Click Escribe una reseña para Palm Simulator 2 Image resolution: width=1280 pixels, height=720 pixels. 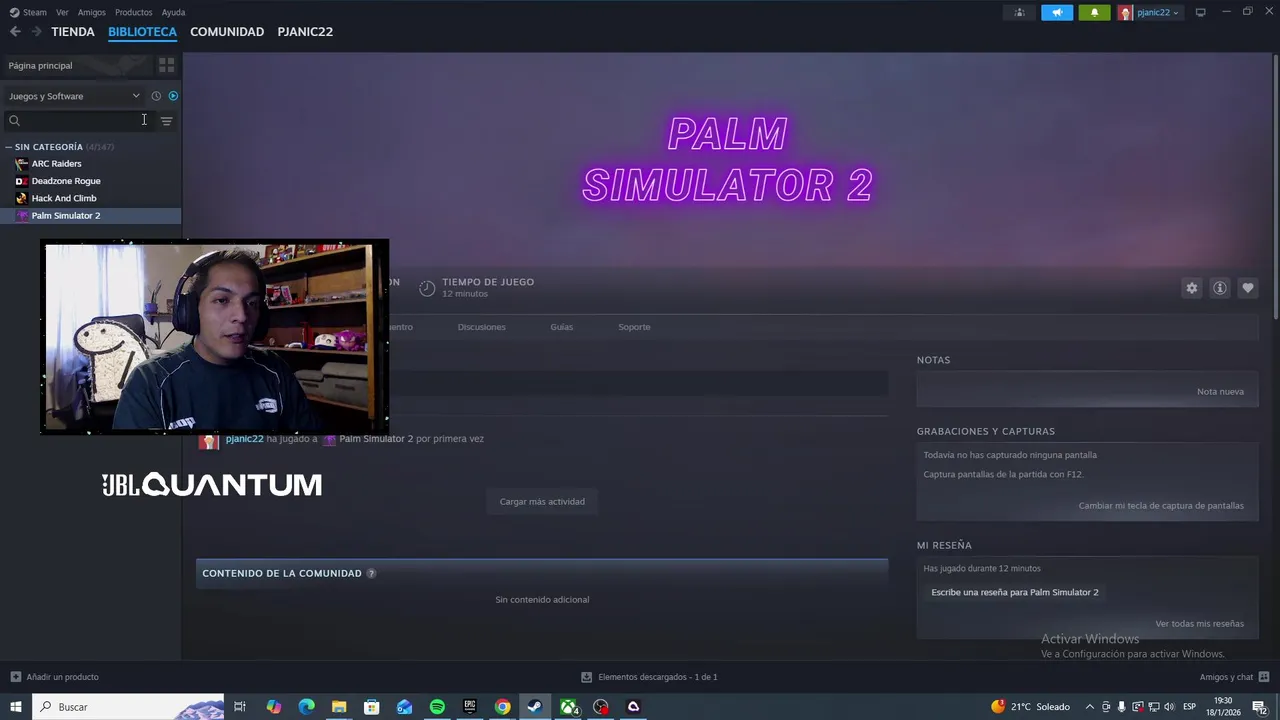[x=1015, y=592]
